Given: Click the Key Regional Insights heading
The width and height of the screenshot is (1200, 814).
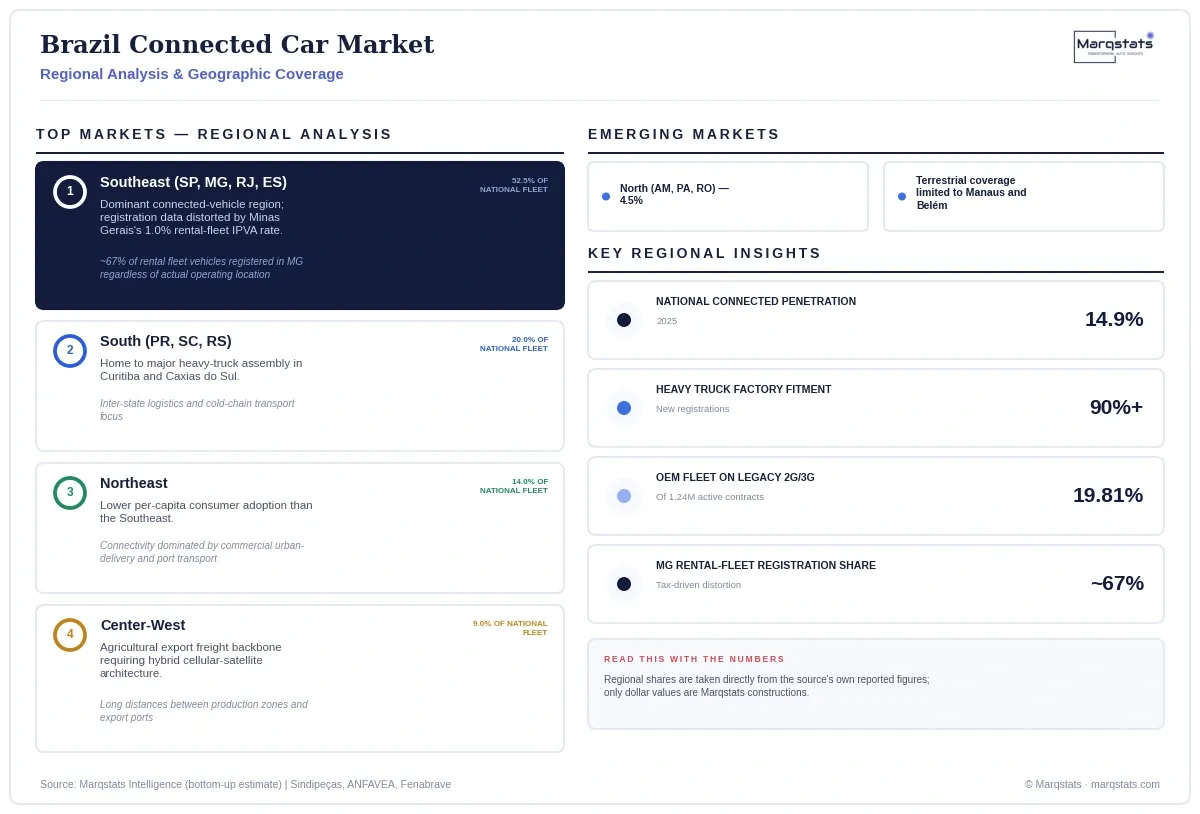Looking at the screenshot, I should pyautogui.click(x=705, y=253).
